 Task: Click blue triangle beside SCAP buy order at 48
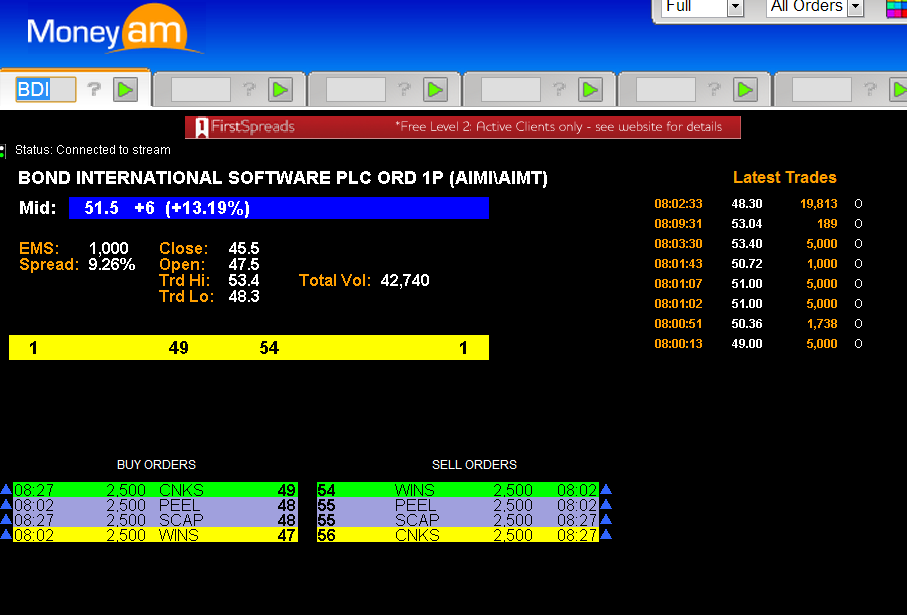click(6, 520)
